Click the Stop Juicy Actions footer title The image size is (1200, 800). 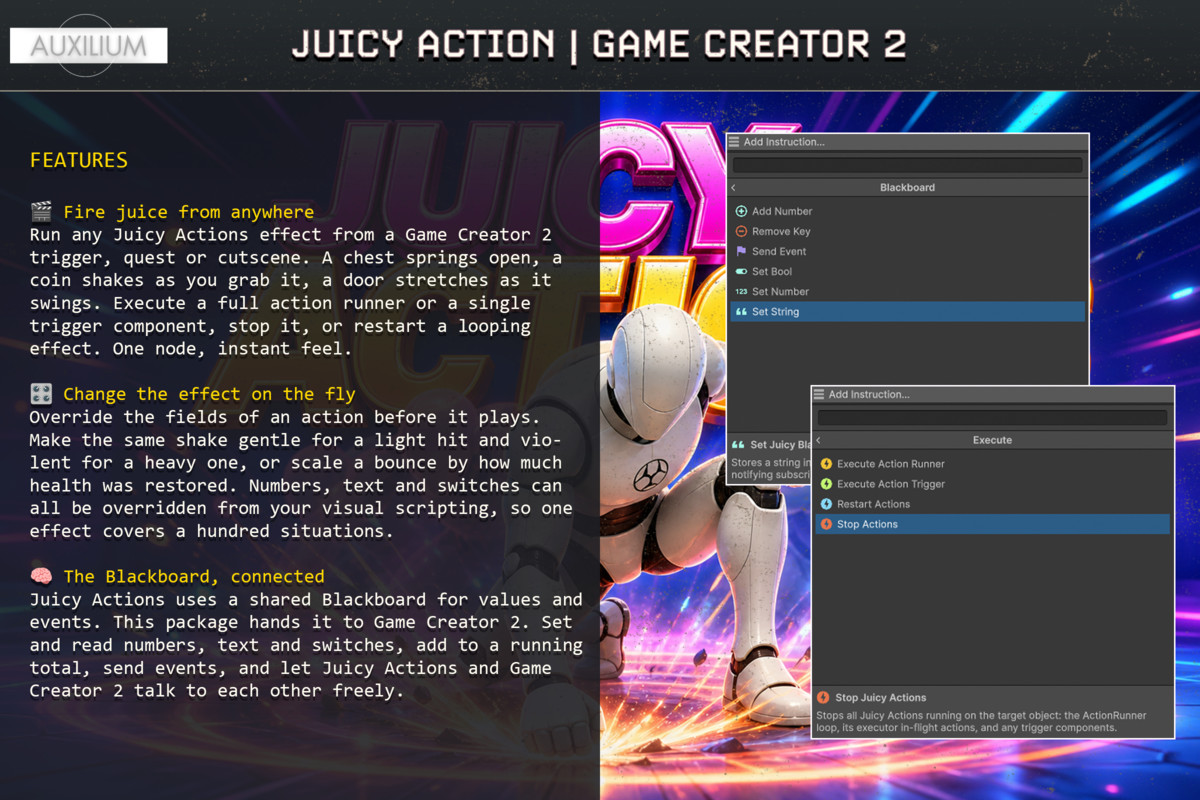(x=881, y=697)
